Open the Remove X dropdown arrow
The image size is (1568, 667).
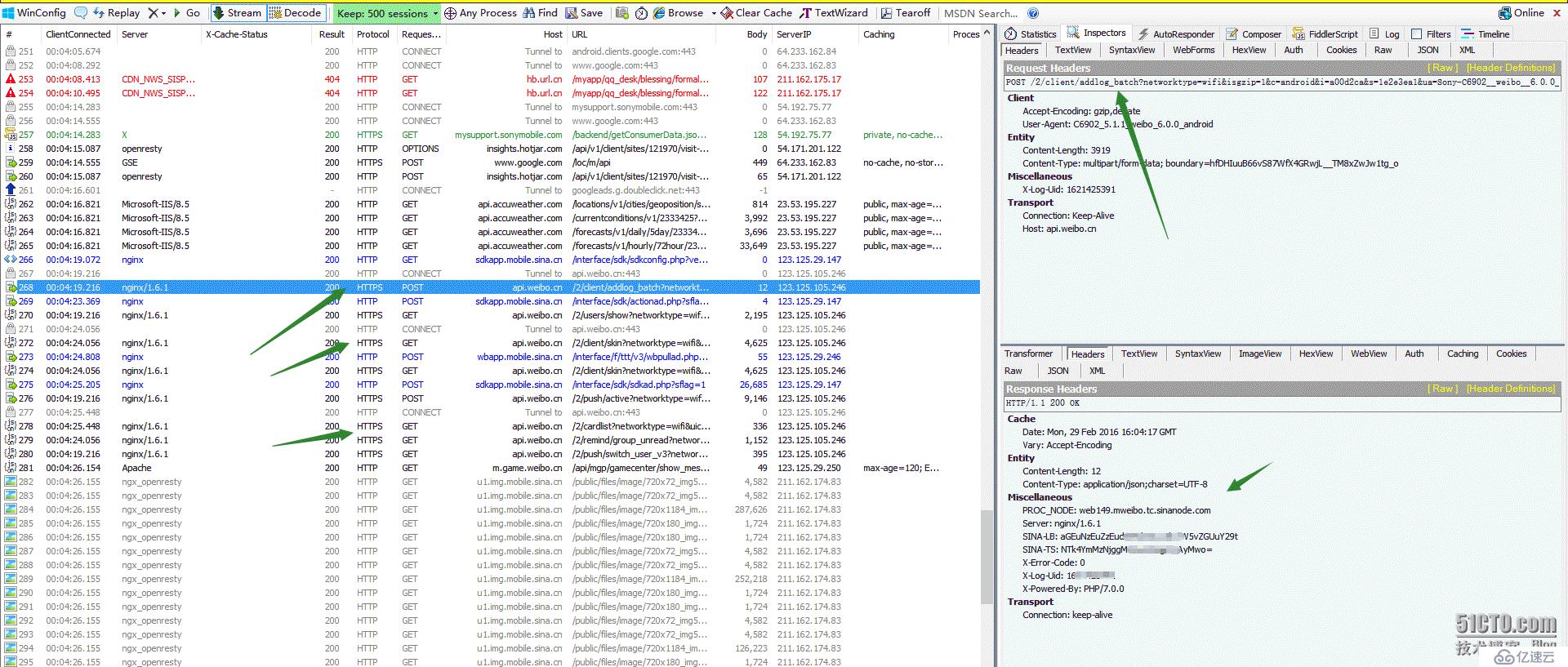[x=164, y=13]
